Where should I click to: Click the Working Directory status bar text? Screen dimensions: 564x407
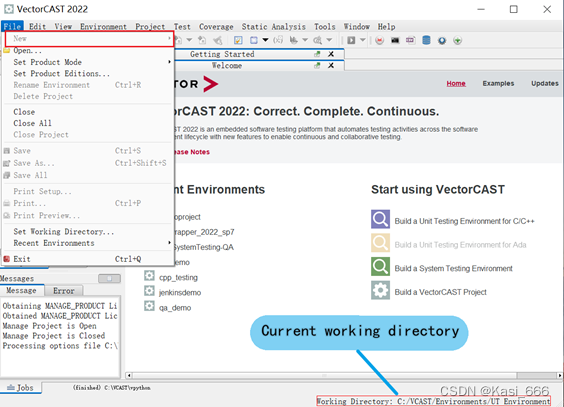click(x=433, y=401)
